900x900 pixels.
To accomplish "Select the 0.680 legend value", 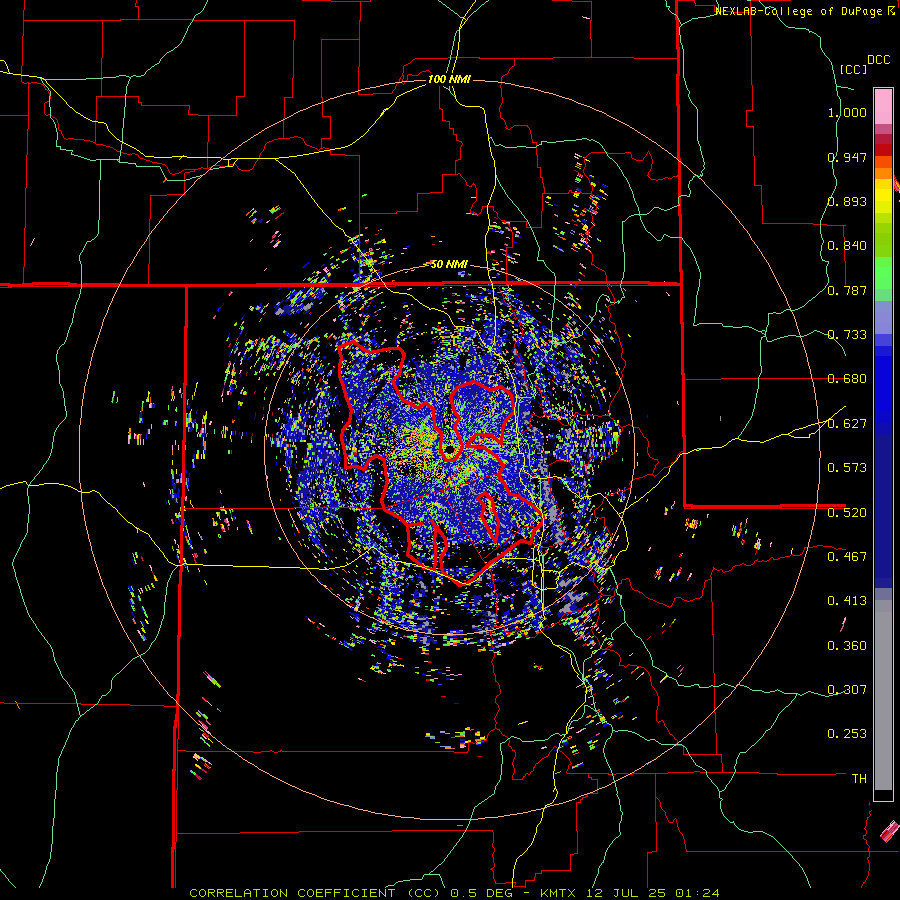I will [x=847, y=379].
